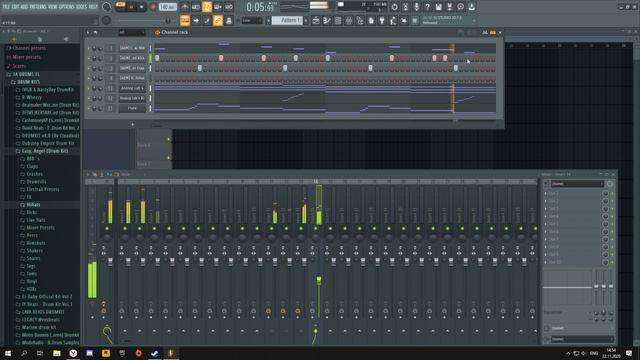This screenshot has width=640, height=360.
Task: Click the export download arrow icon
Action: point(471,7)
